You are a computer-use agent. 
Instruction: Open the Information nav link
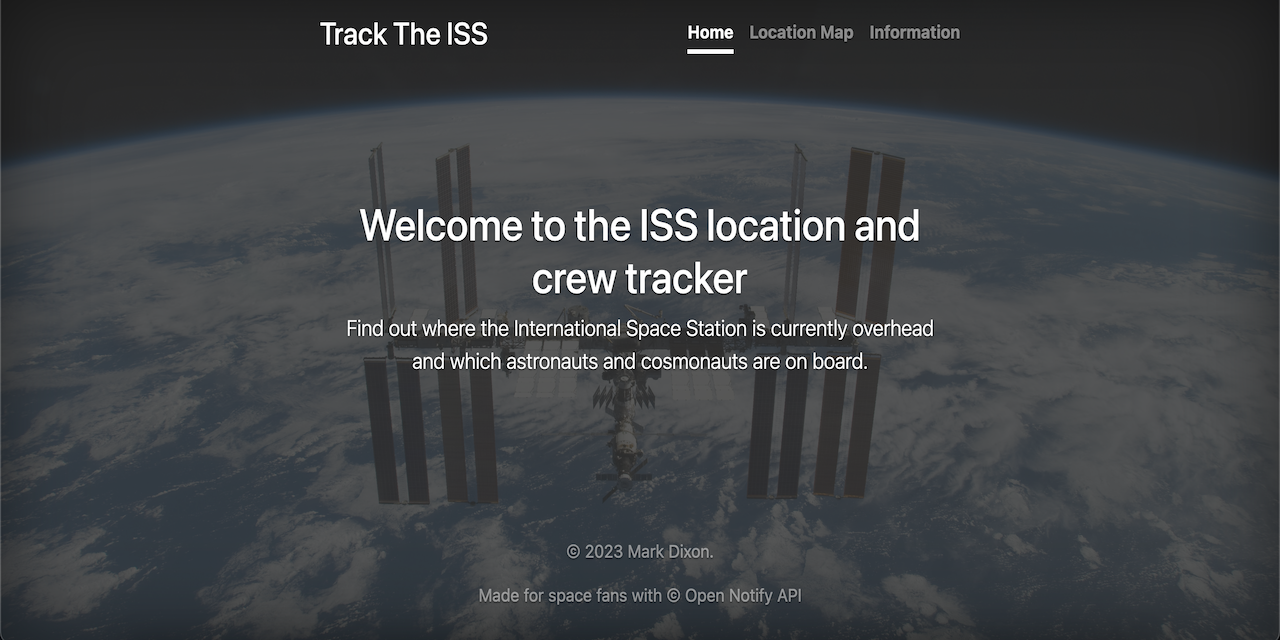[x=914, y=33]
